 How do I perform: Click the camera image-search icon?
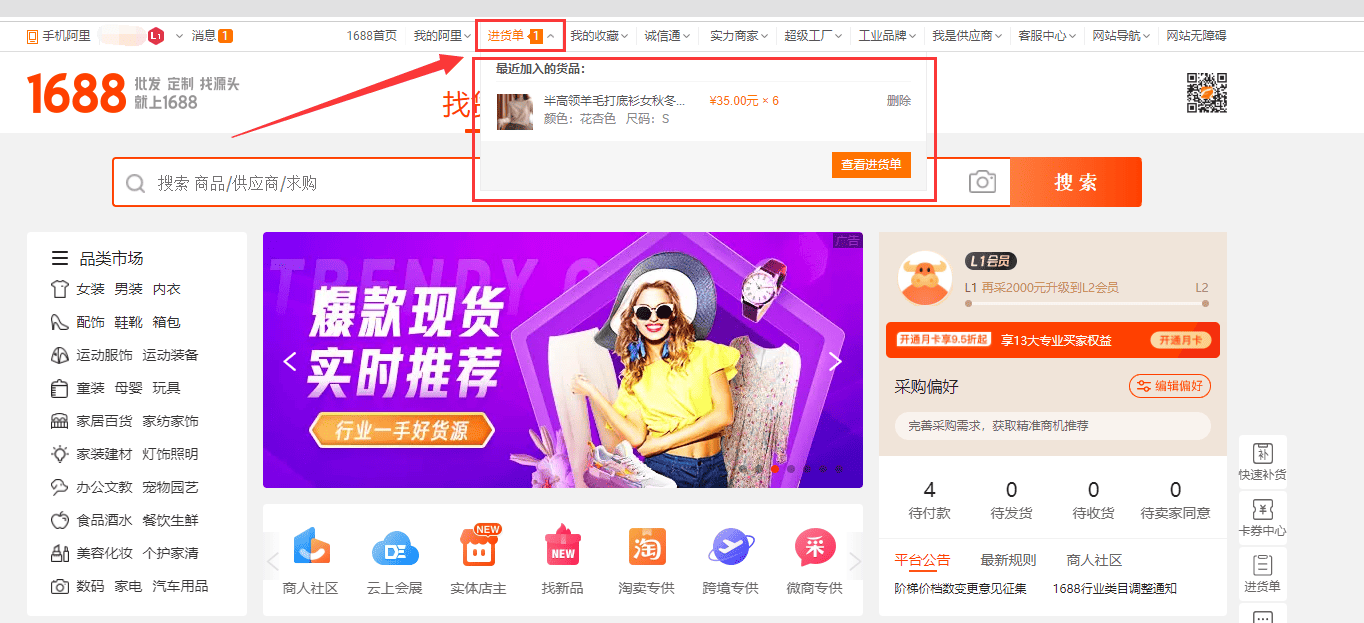[x=981, y=181]
